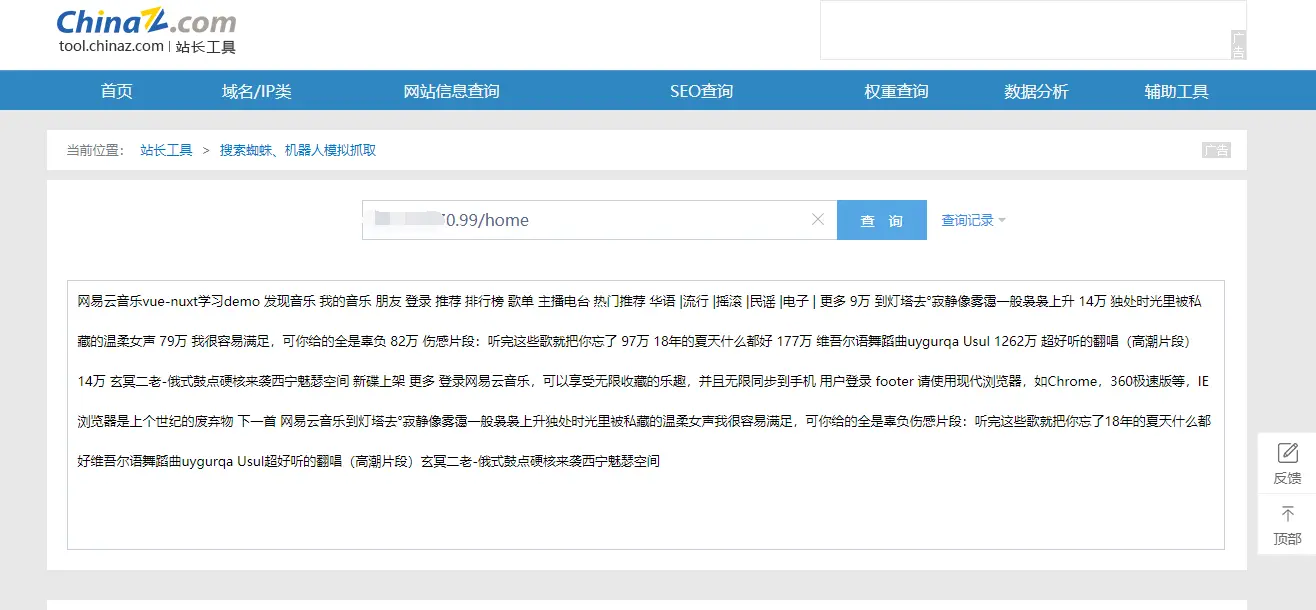Open the SEO查询 menu
Viewport: 1316px width, 610px height.
(702, 91)
